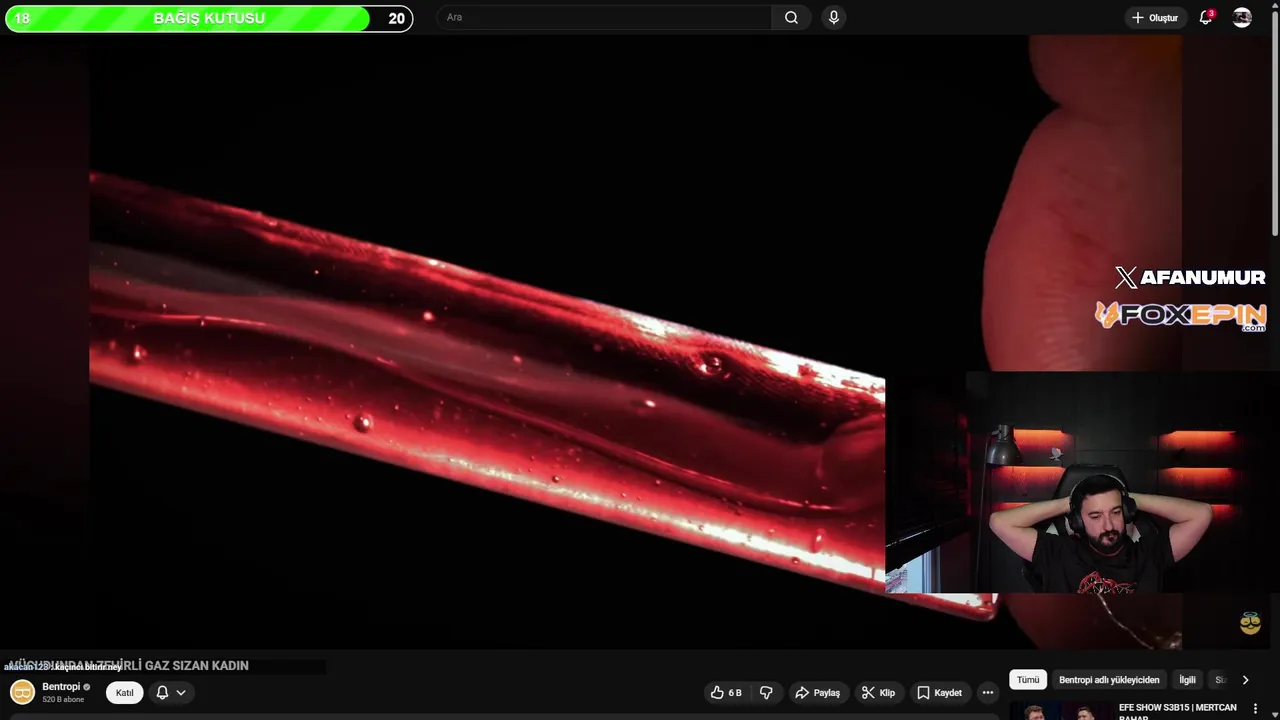Open the Bentropi channel avatar
This screenshot has height=720, width=1280.
point(22,692)
